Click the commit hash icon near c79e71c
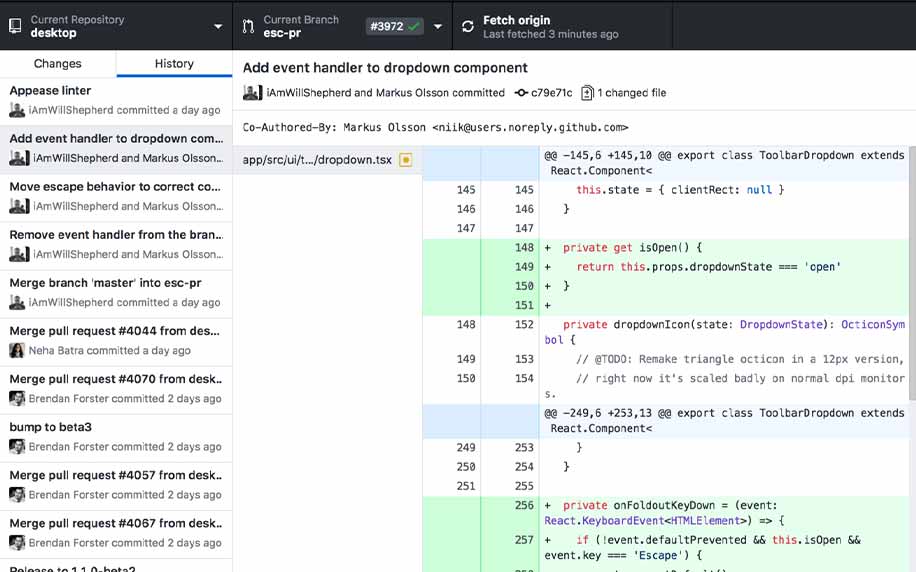Screen dimensions: 916x572 (x=521, y=93)
